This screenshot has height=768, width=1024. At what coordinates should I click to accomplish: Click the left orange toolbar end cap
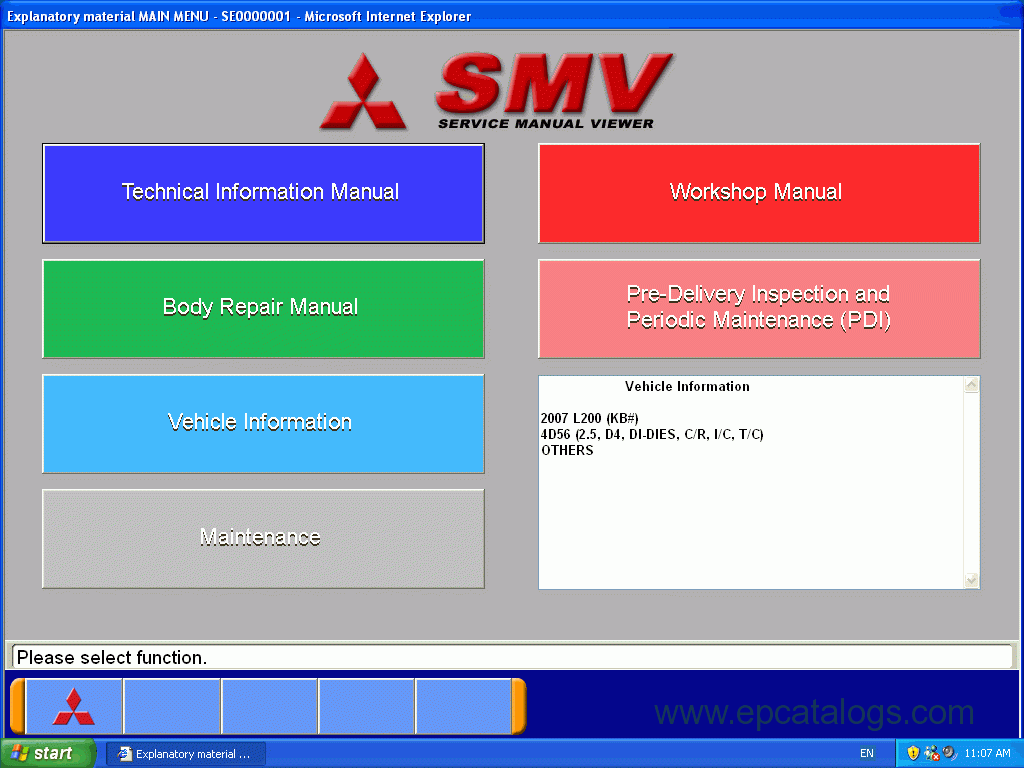pos(18,707)
